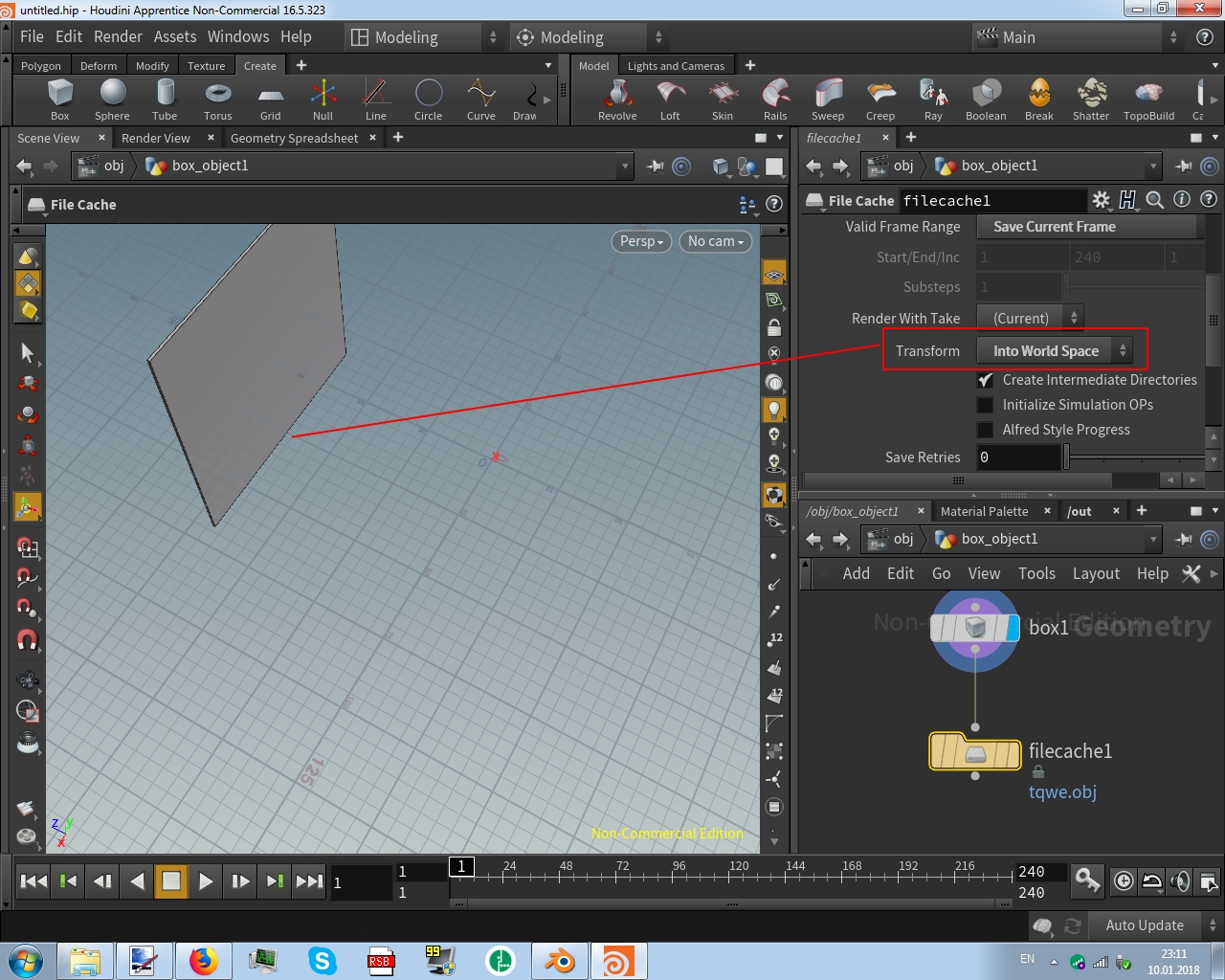Click the box1 node in network

[x=975, y=628]
